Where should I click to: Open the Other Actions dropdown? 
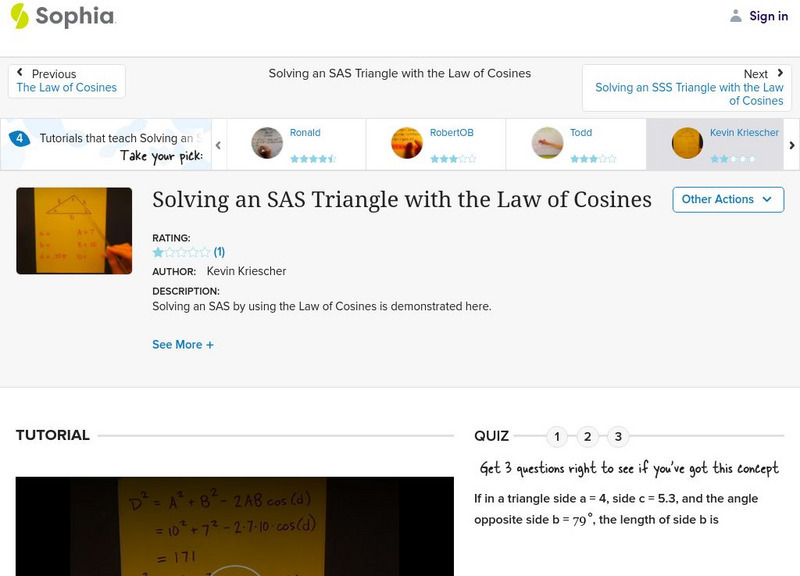[727, 200]
